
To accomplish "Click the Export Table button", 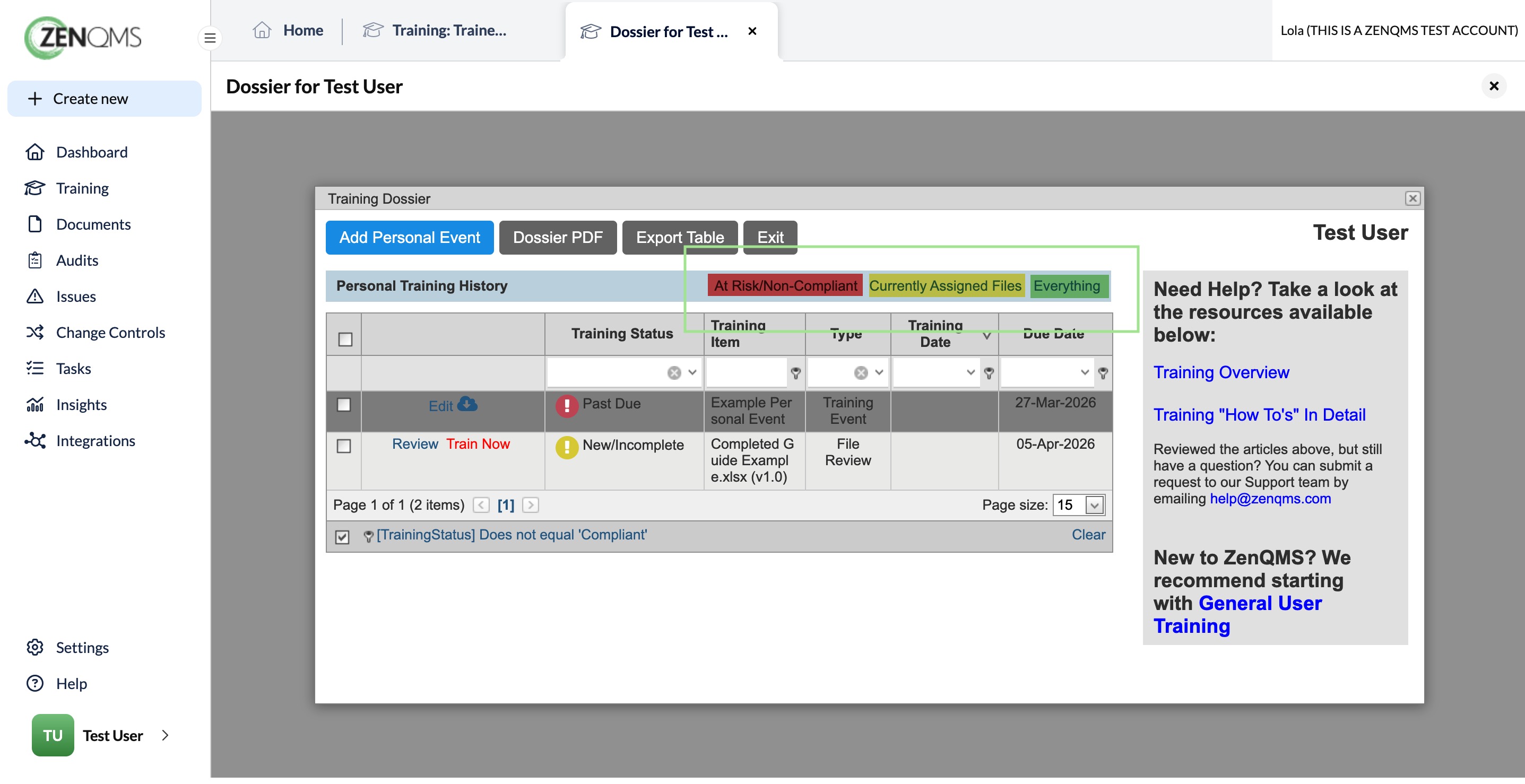I will (680, 238).
